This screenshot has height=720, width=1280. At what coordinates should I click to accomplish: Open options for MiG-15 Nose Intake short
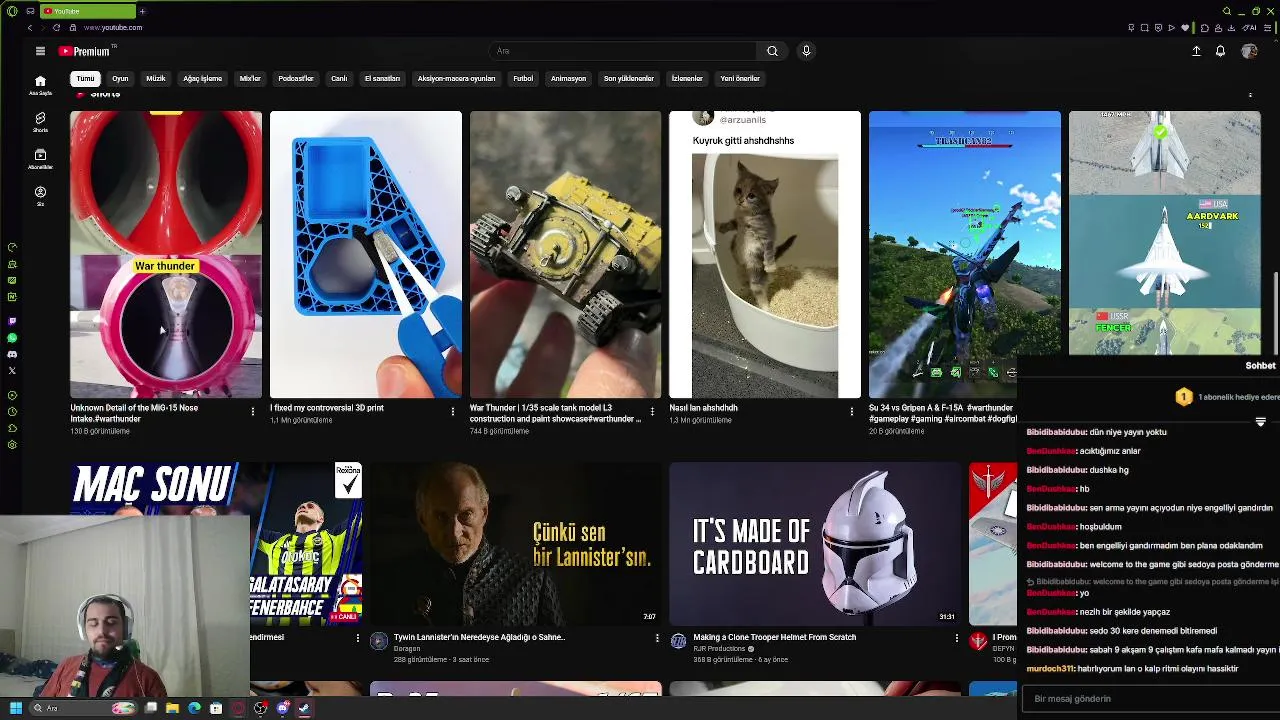252,411
